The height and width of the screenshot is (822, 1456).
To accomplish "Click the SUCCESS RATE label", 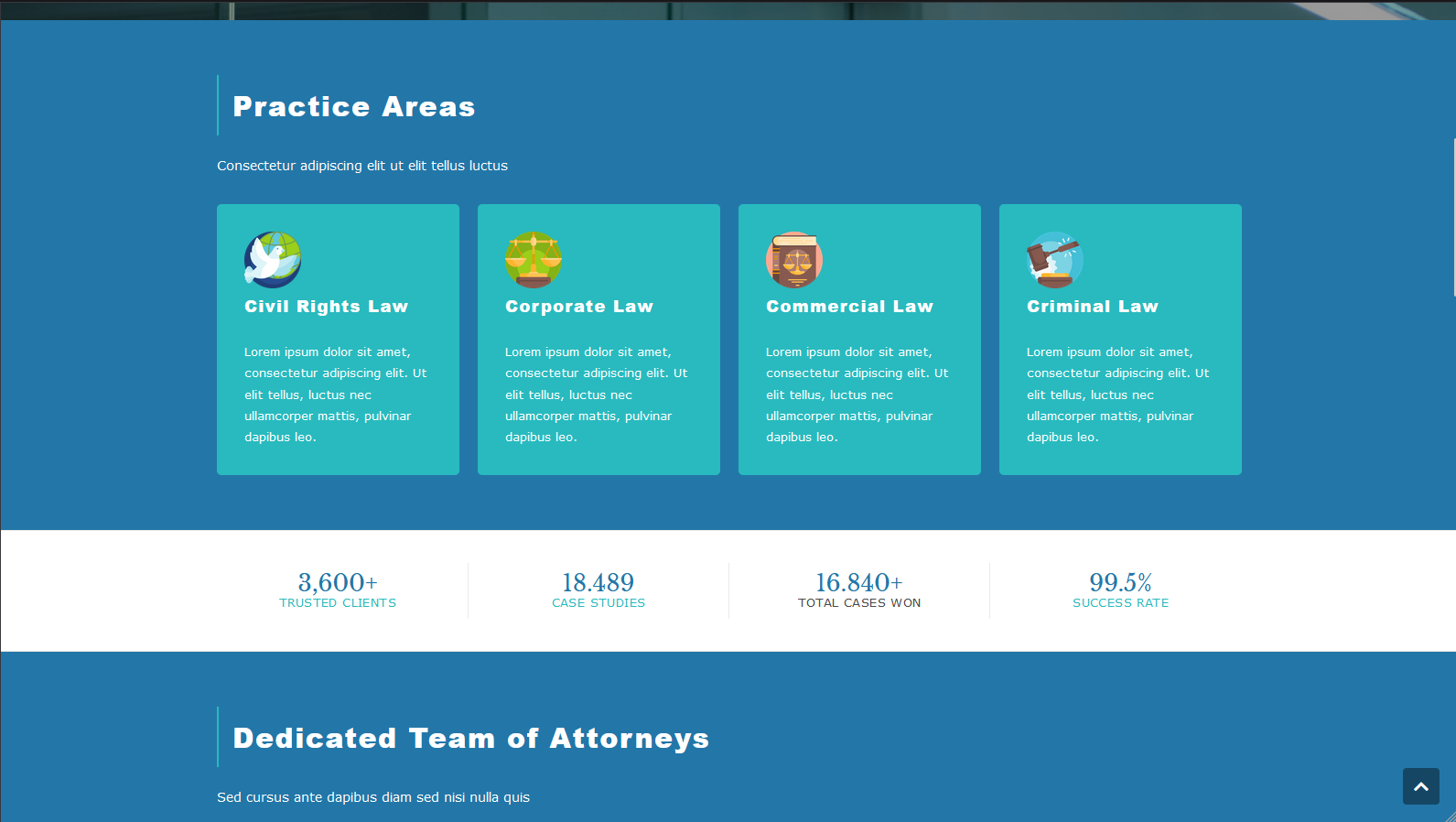I will coord(1120,603).
